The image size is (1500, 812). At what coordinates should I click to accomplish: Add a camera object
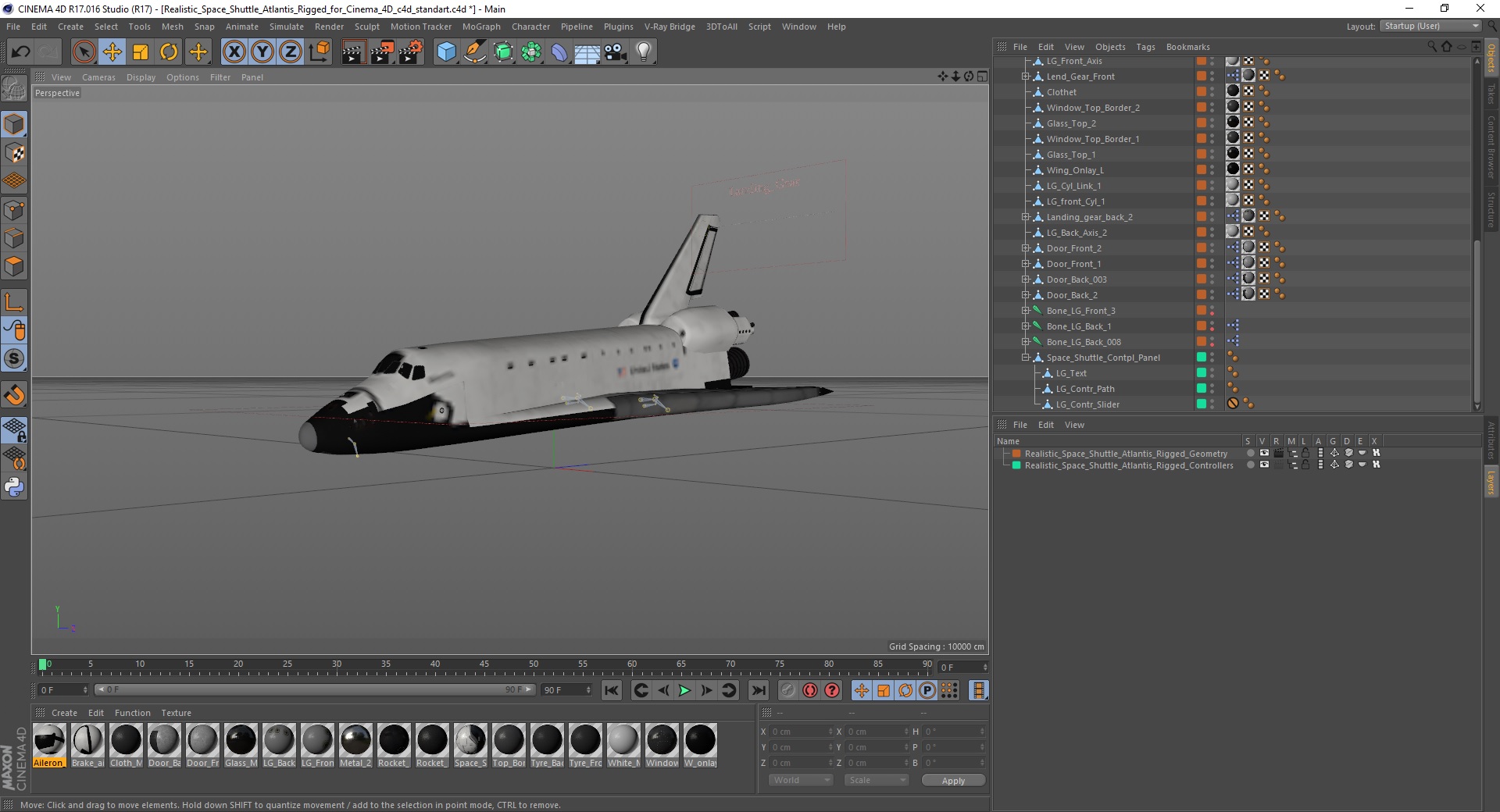point(616,52)
